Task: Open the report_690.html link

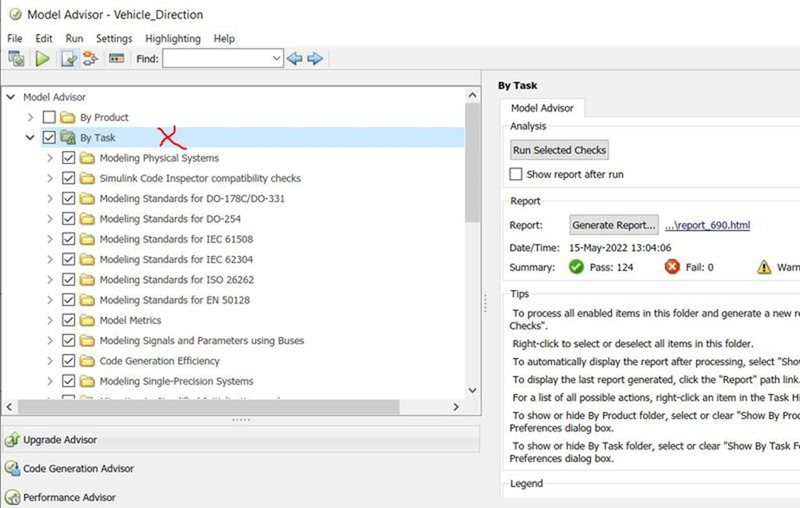Action: (707, 225)
